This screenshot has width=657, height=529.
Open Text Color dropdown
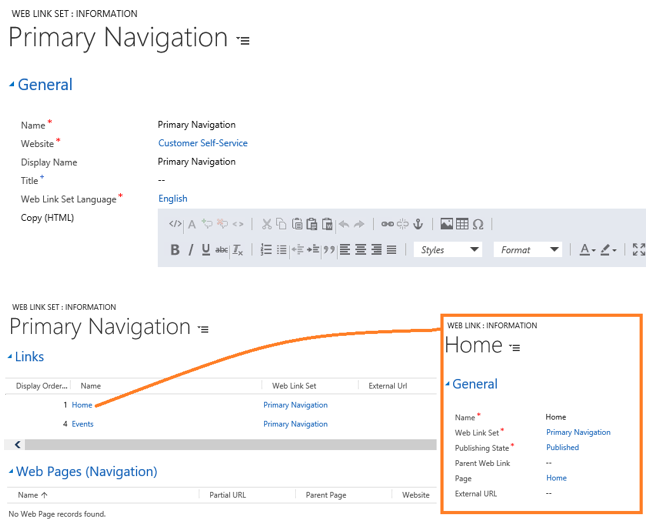[587, 250]
